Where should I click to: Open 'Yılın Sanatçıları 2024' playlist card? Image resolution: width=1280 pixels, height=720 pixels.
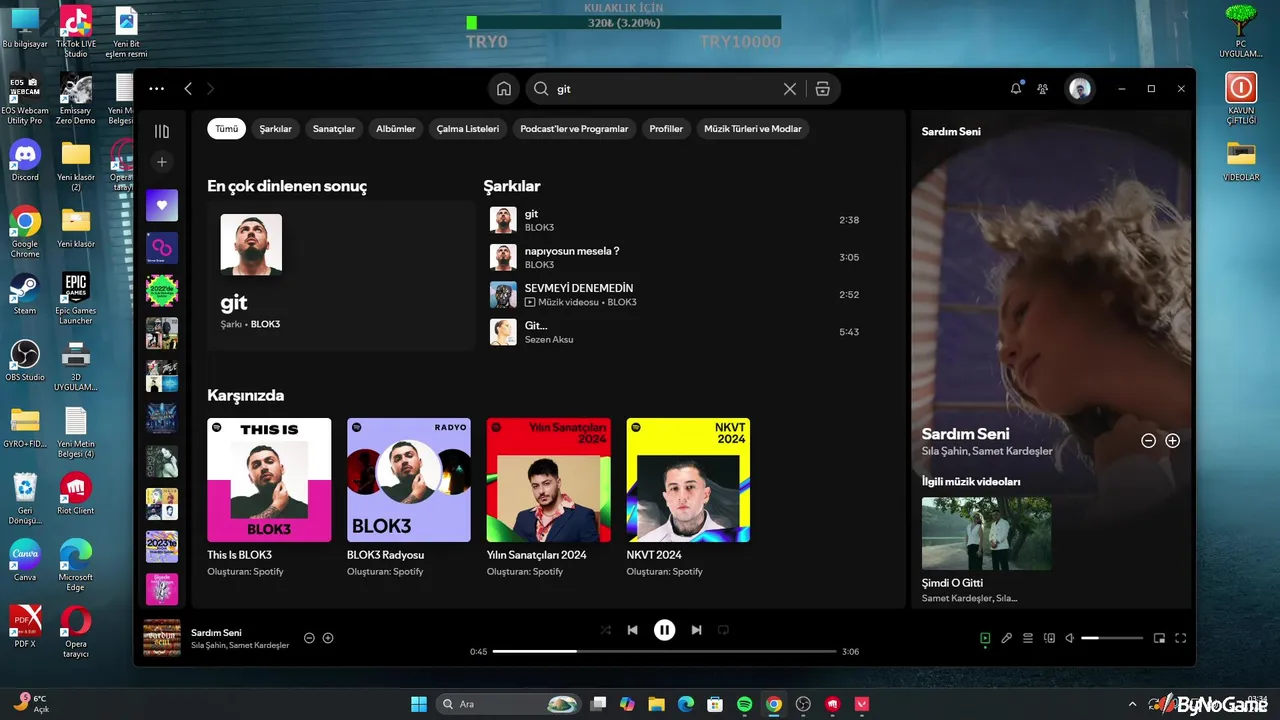coord(549,498)
